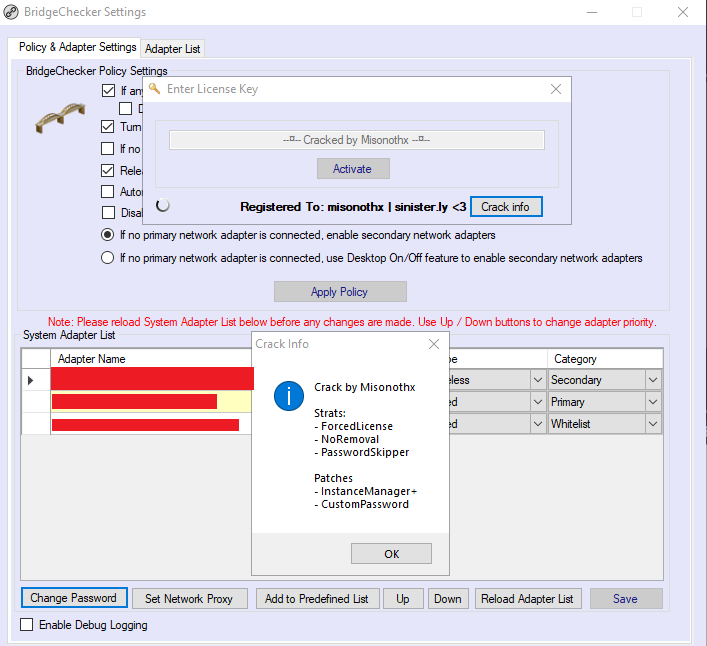Click the 'ForcedLicense' line in Crack Info
Image resolution: width=707 pixels, height=646 pixels.
(x=354, y=426)
